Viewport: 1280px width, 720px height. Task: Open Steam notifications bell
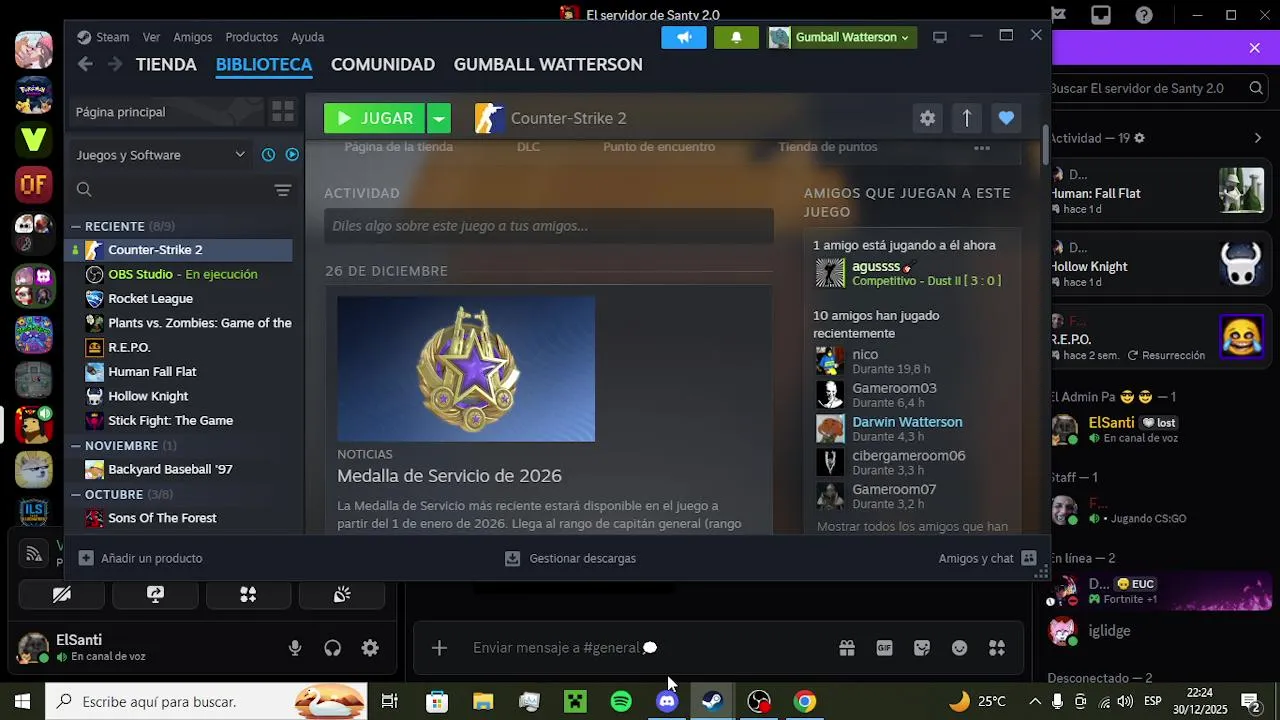point(736,37)
